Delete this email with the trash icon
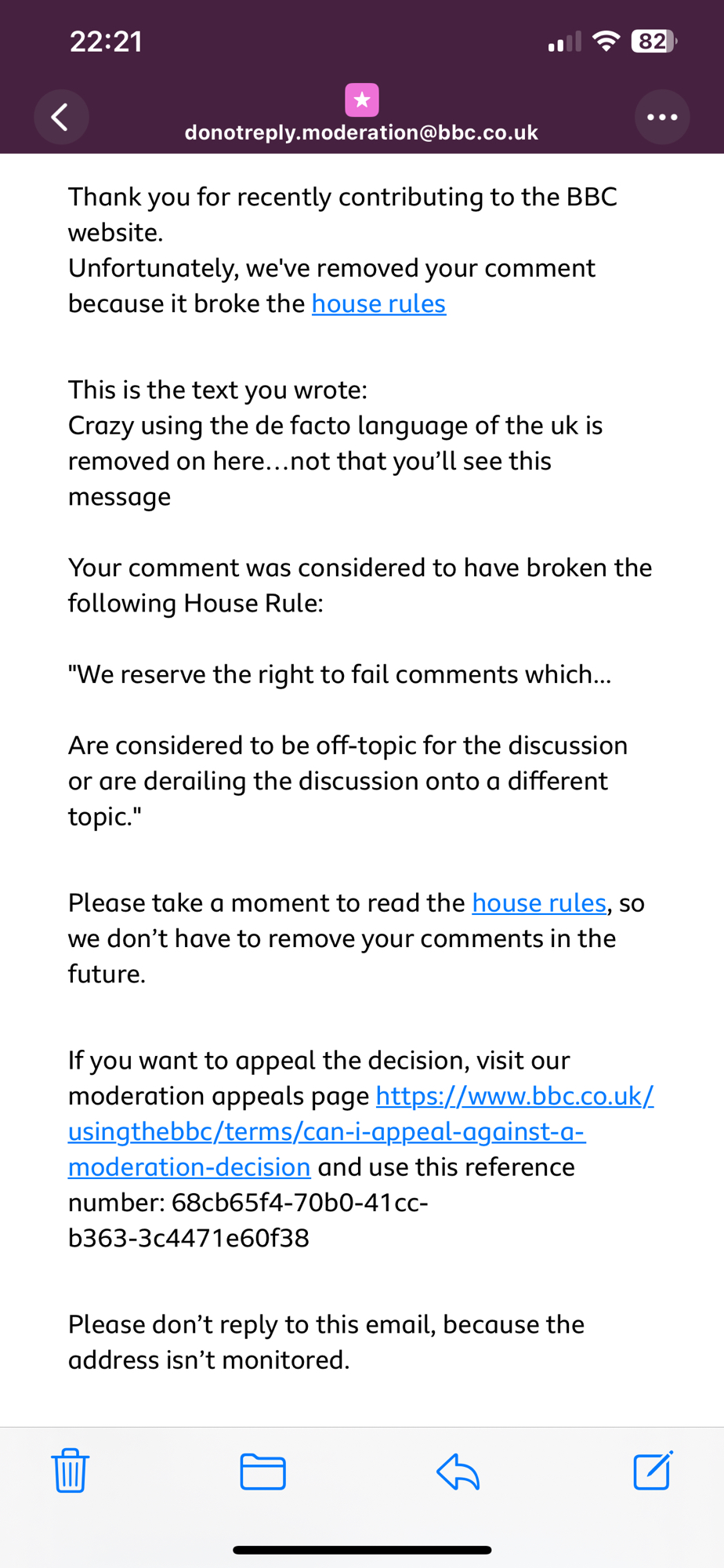Screen dimensions: 724x1568 71,1471
